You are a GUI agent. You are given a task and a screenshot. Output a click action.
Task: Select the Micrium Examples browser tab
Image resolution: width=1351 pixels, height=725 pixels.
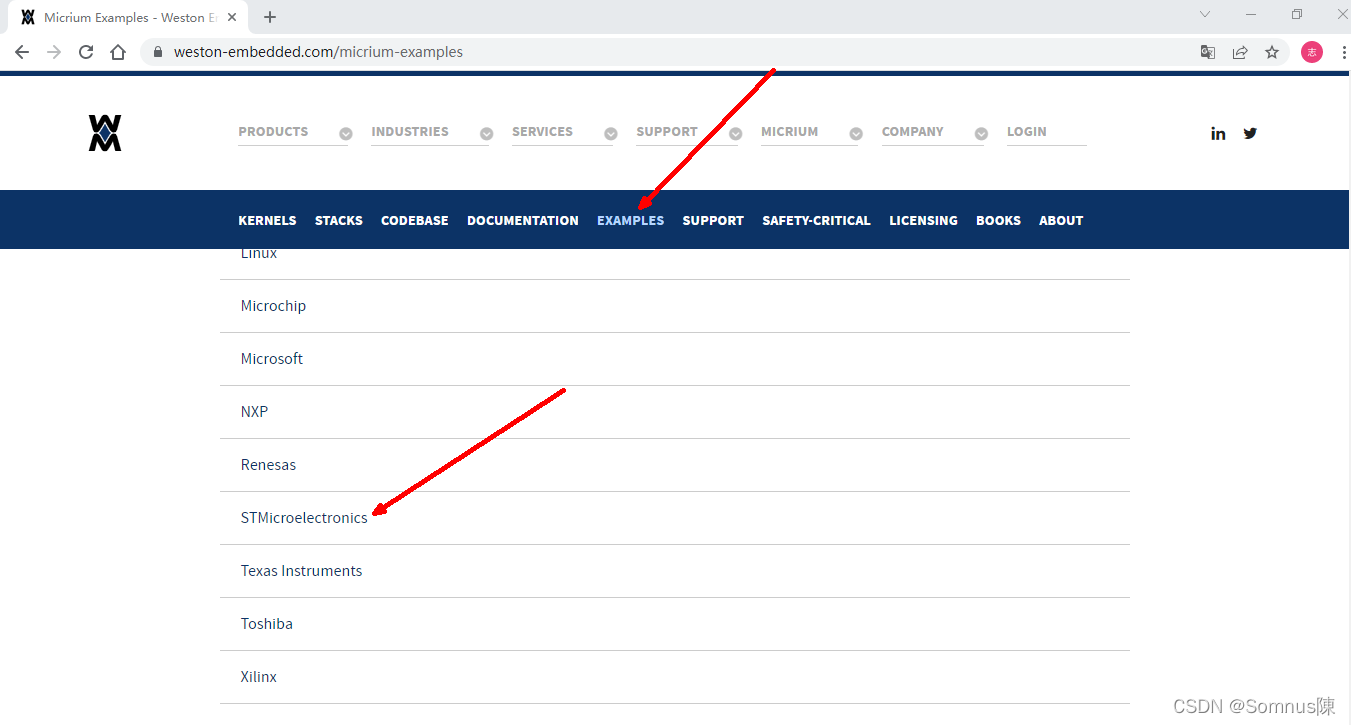[128, 17]
